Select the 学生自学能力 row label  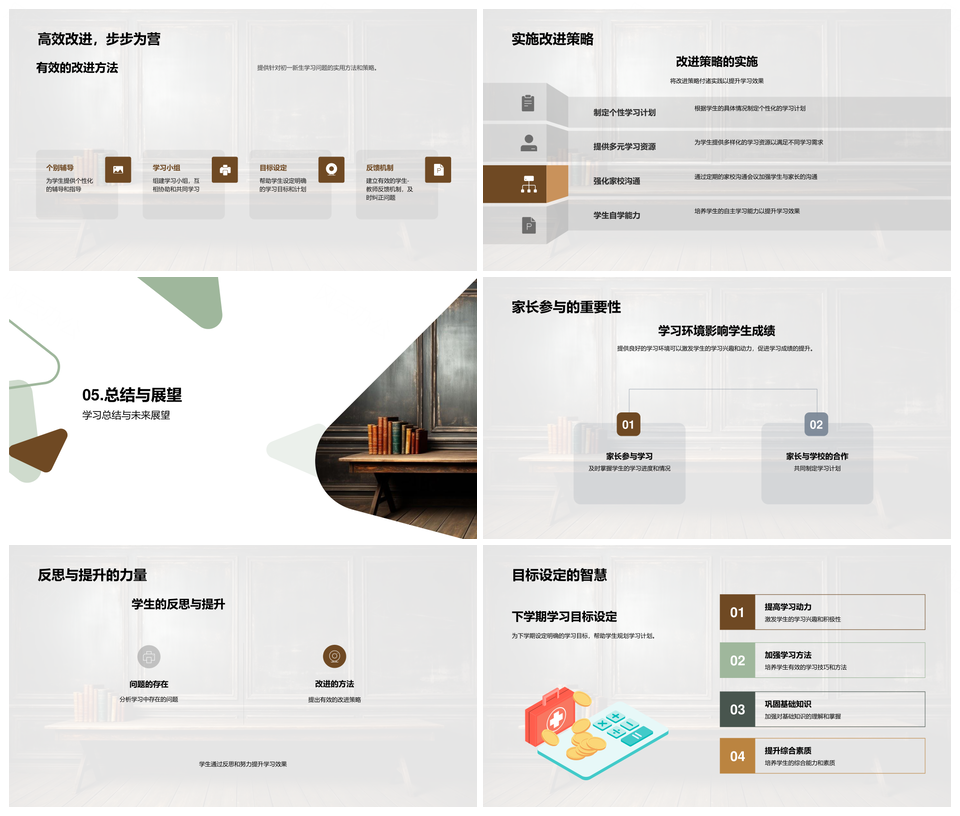click(x=616, y=215)
